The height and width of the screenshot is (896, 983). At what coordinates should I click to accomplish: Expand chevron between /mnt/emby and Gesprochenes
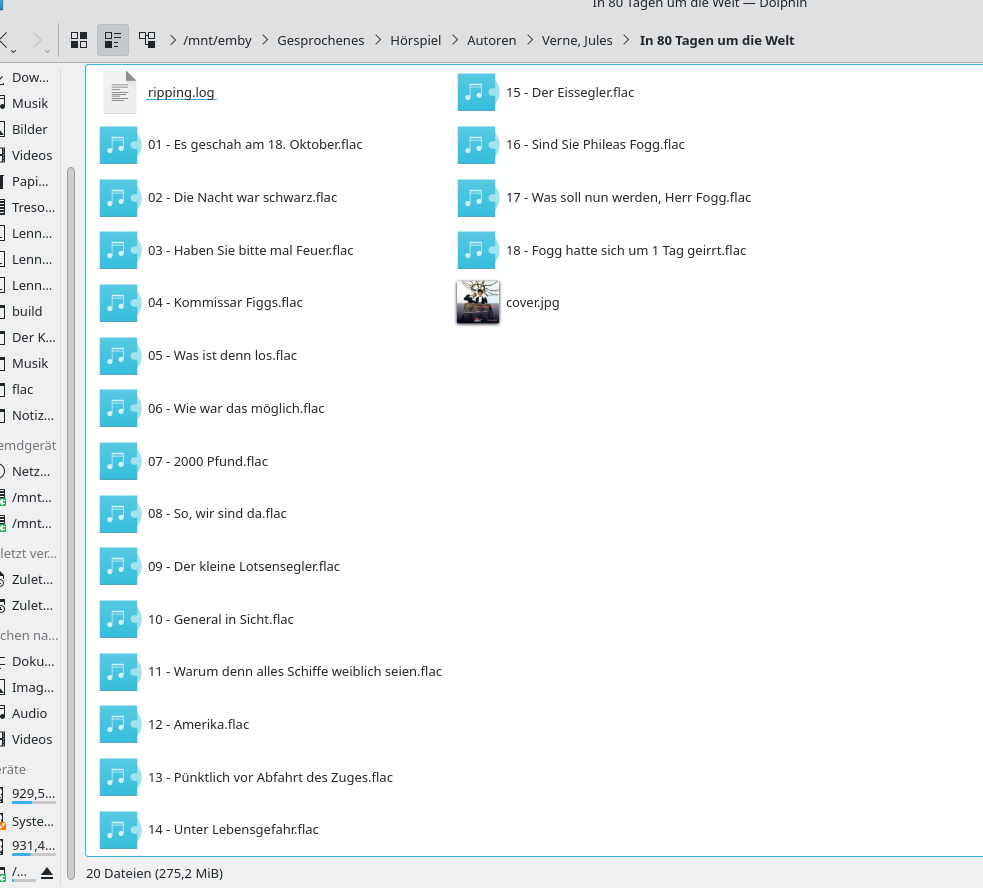265,40
